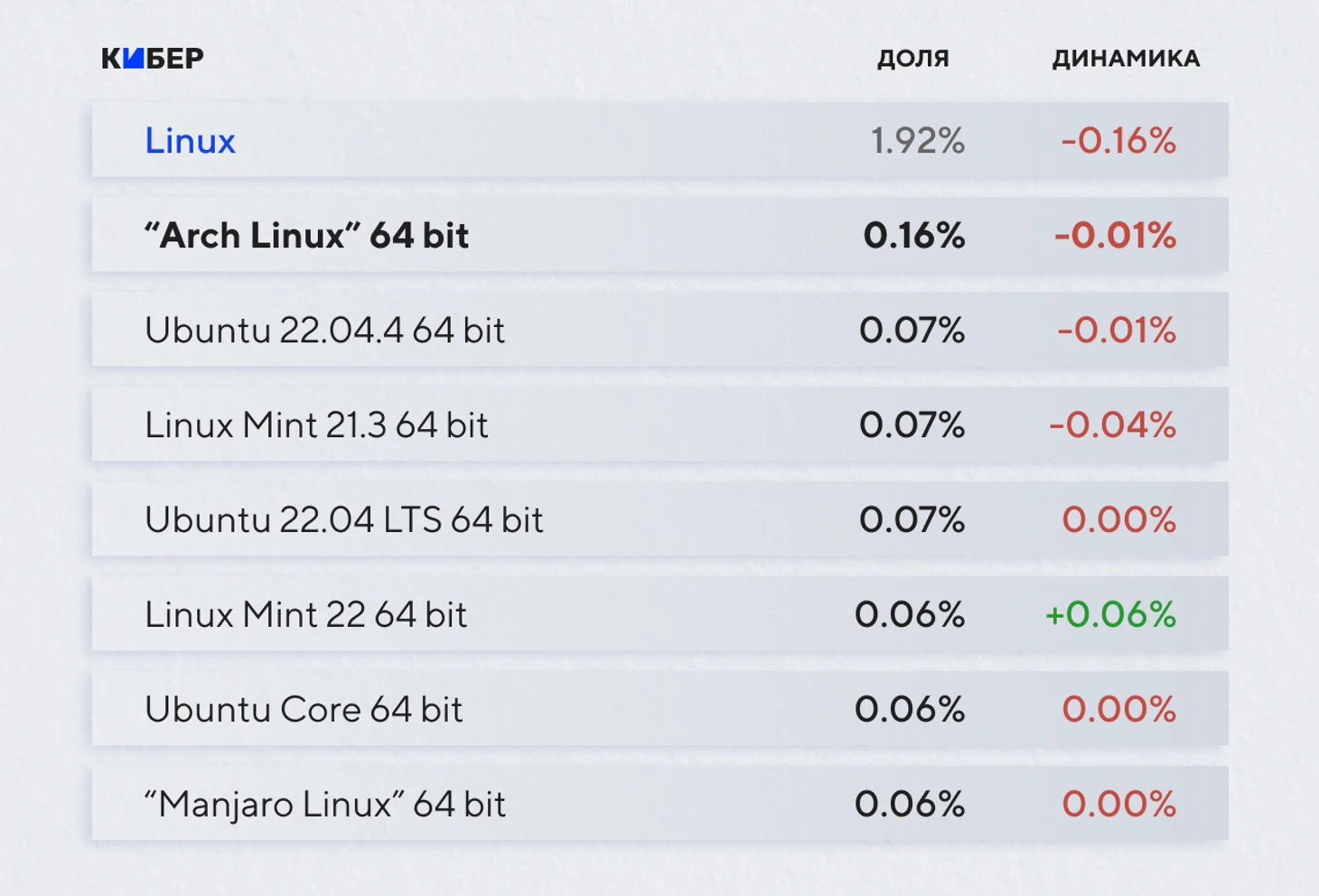The width and height of the screenshot is (1319, 896).
Task: Select the Linux Mint 21.3 64 bit row
Action: click(659, 425)
